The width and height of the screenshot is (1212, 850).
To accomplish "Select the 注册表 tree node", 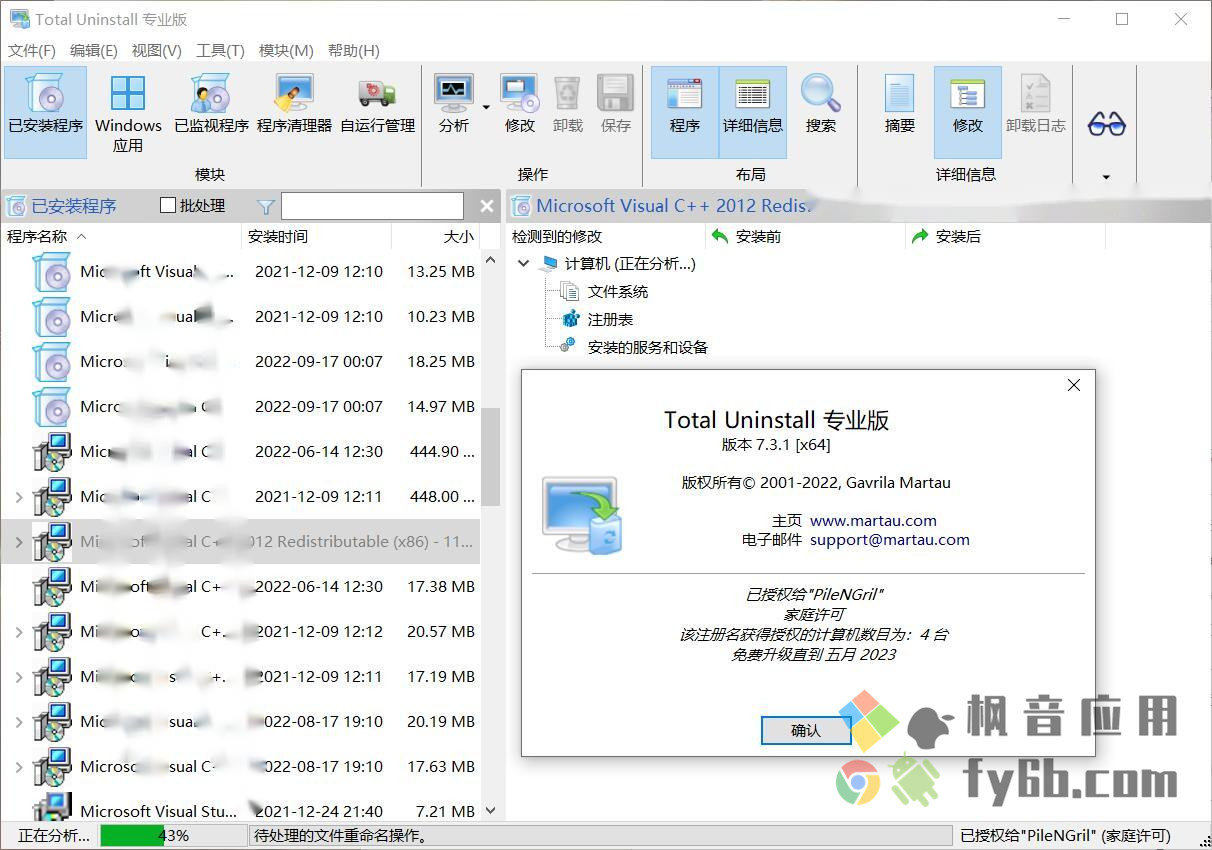I will click(x=610, y=320).
